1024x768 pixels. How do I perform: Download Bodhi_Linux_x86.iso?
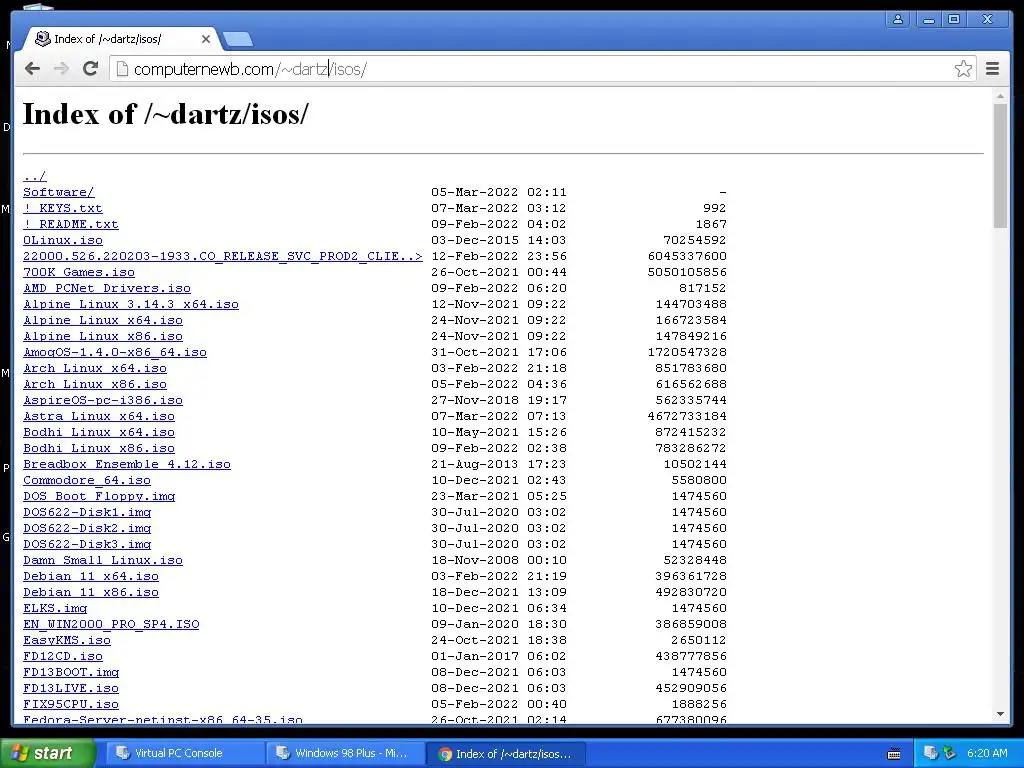99,448
